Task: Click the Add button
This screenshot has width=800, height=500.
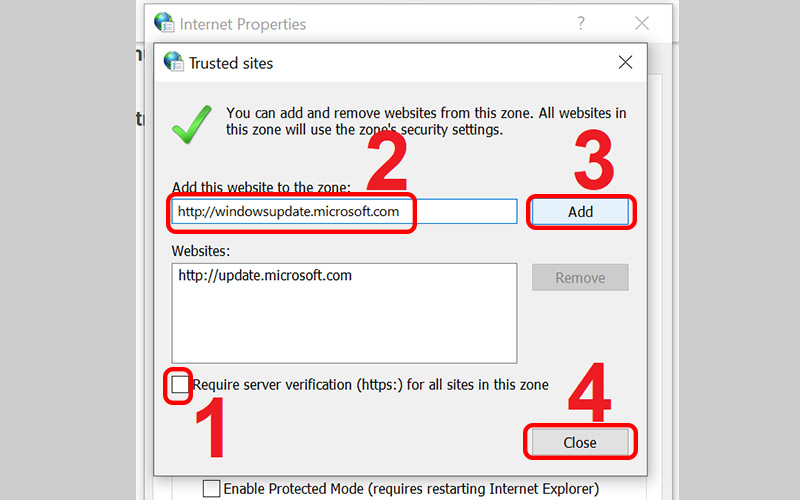Action: (x=580, y=212)
